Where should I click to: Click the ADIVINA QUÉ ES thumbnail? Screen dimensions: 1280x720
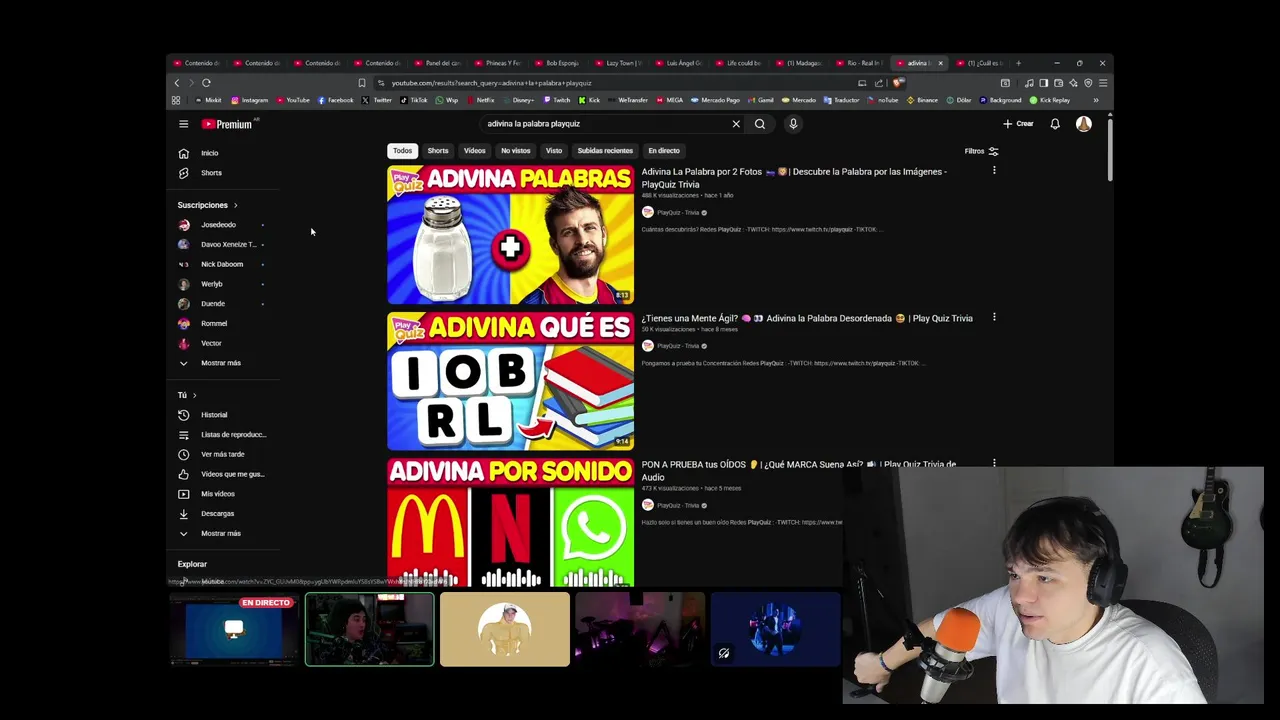tap(510, 381)
